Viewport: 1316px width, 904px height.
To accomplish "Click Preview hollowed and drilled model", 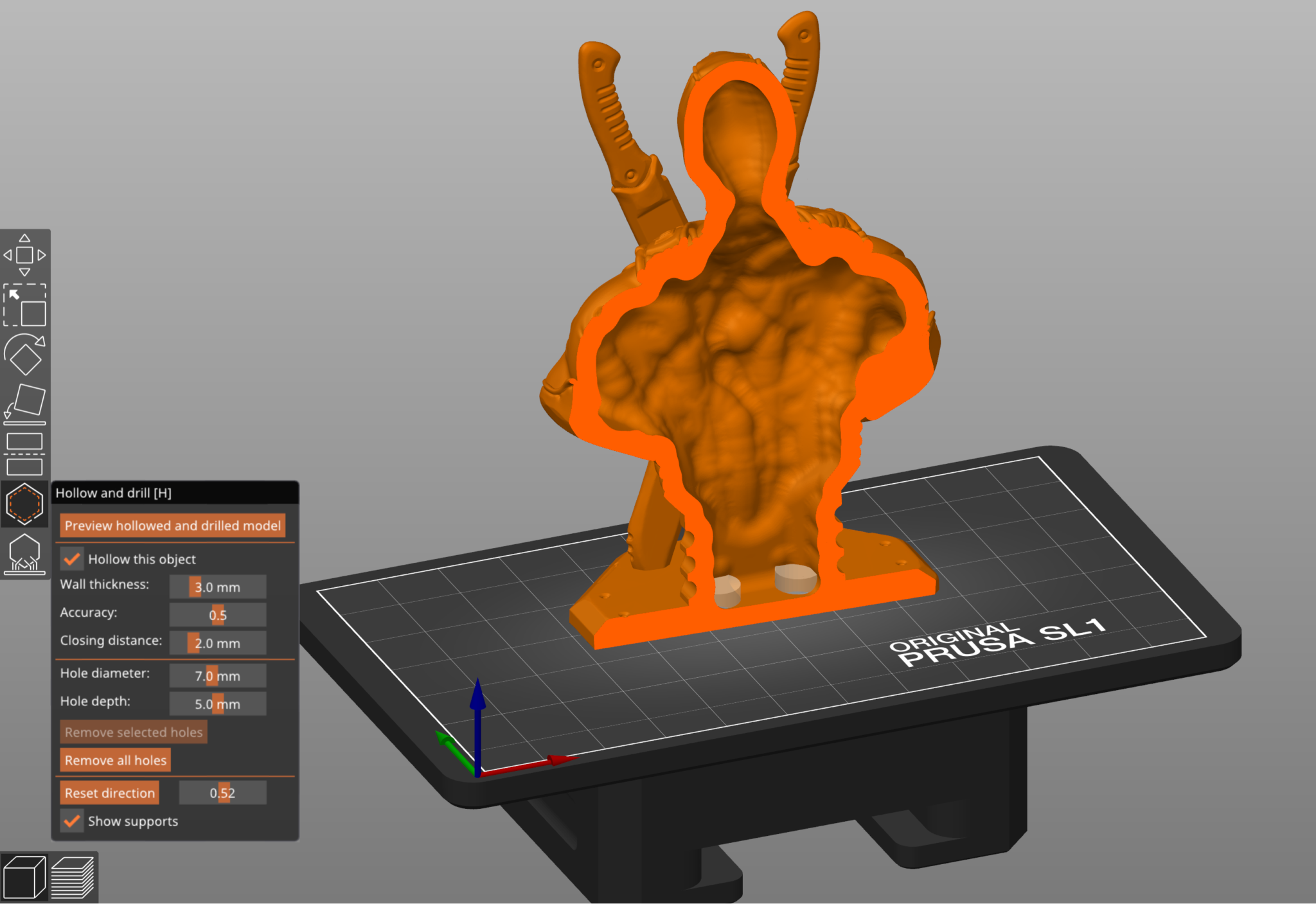I will coord(171,526).
